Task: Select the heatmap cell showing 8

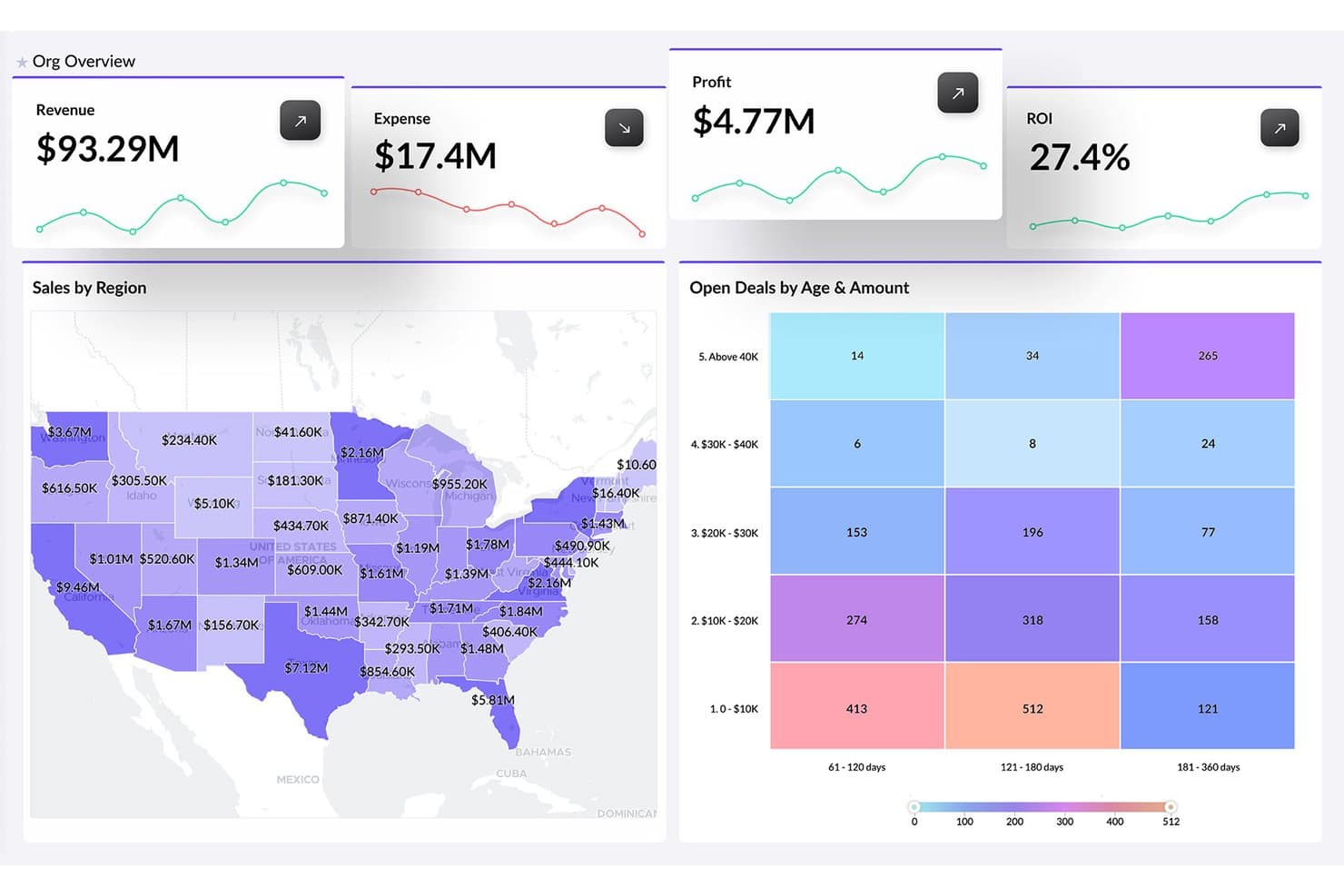Action: tap(1033, 443)
